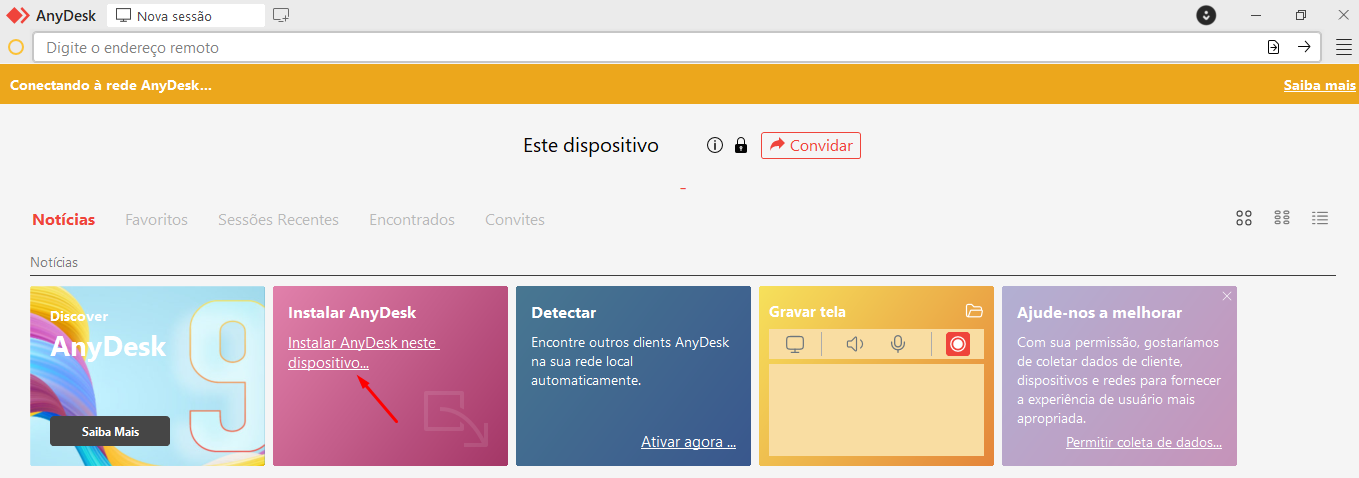Image resolution: width=1359 pixels, height=478 pixels.
Task: Click the lock security icon
Action: coord(741,145)
